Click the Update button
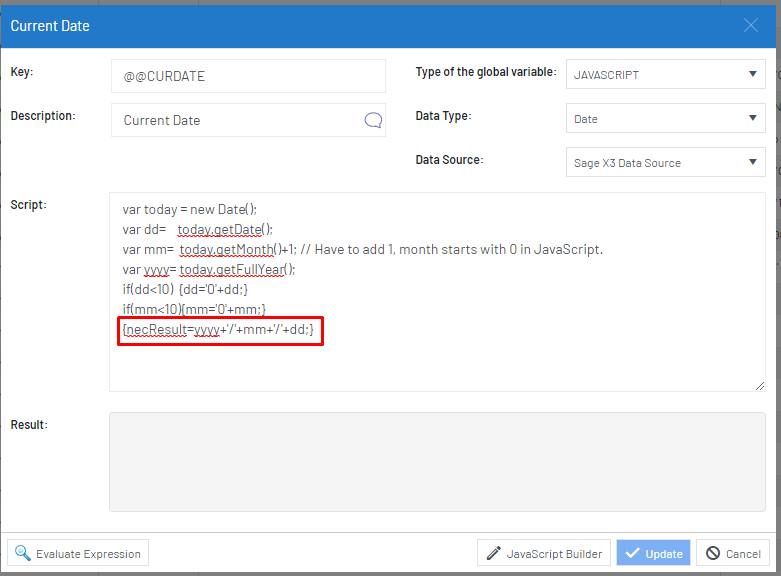Screen dimensions: 781x576 [x=653, y=553]
